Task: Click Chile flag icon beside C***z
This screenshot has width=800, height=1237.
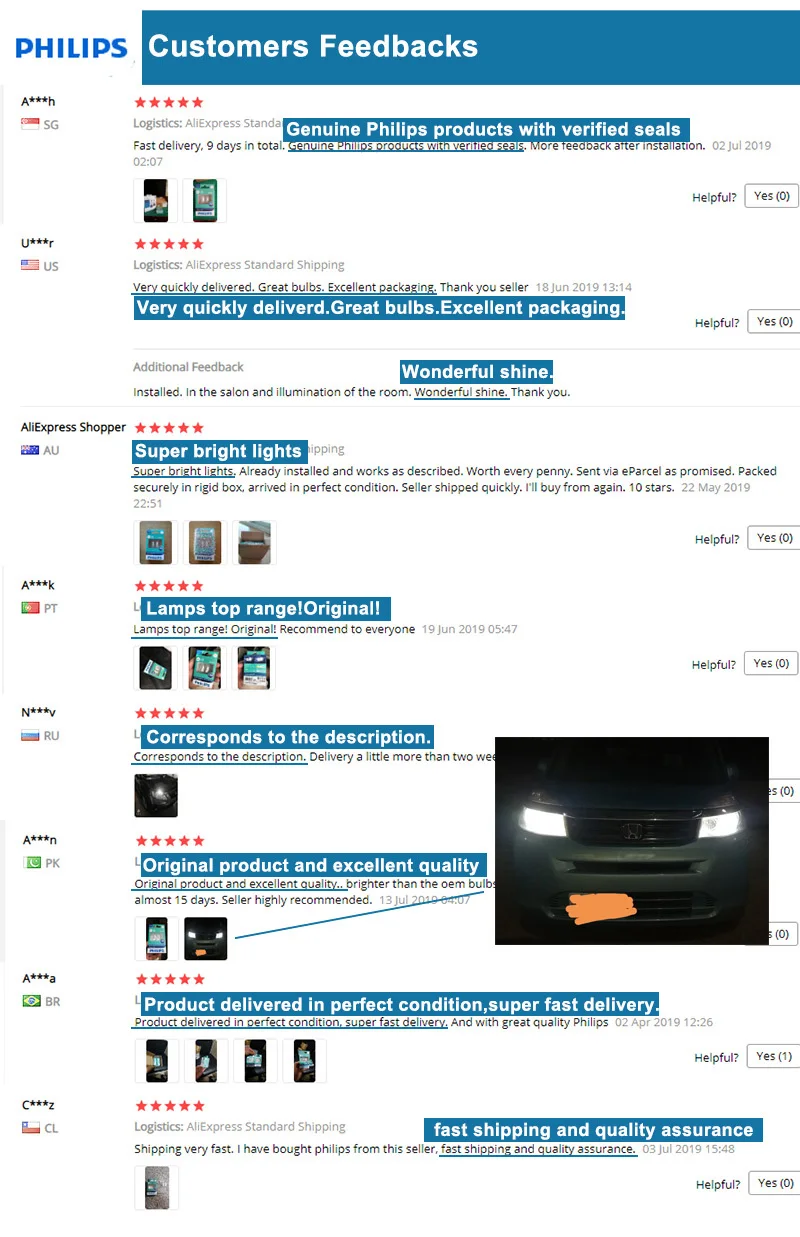Action: (30, 1127)
